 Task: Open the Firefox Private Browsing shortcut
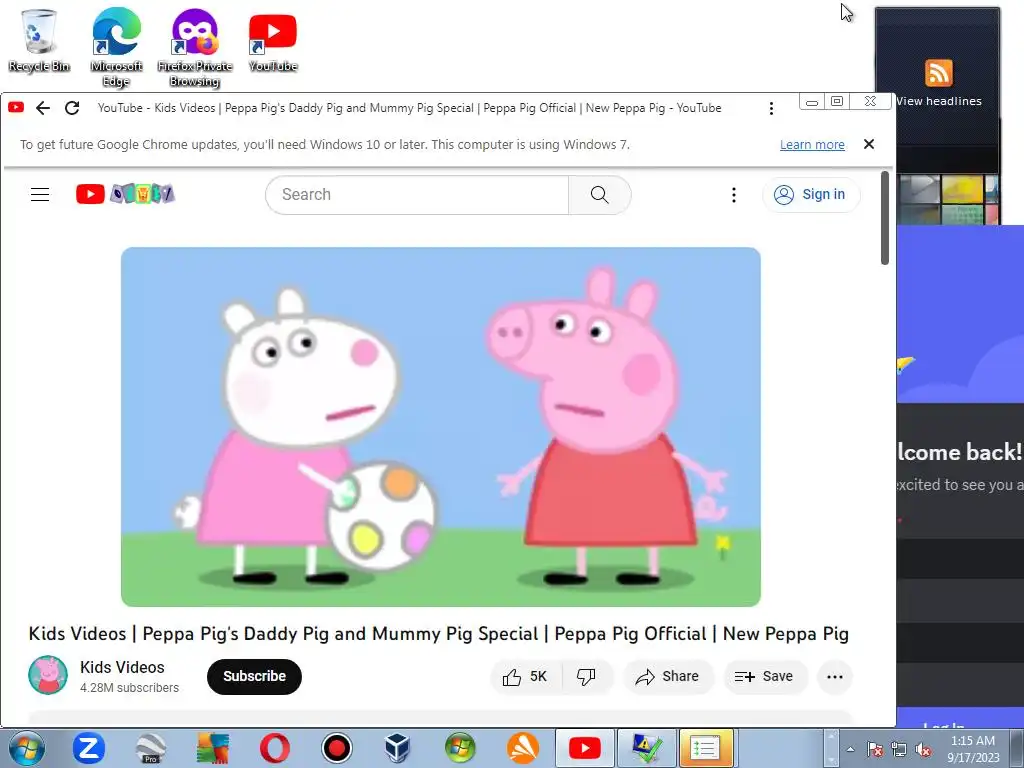pyautogui.click(x=195, y=47)
